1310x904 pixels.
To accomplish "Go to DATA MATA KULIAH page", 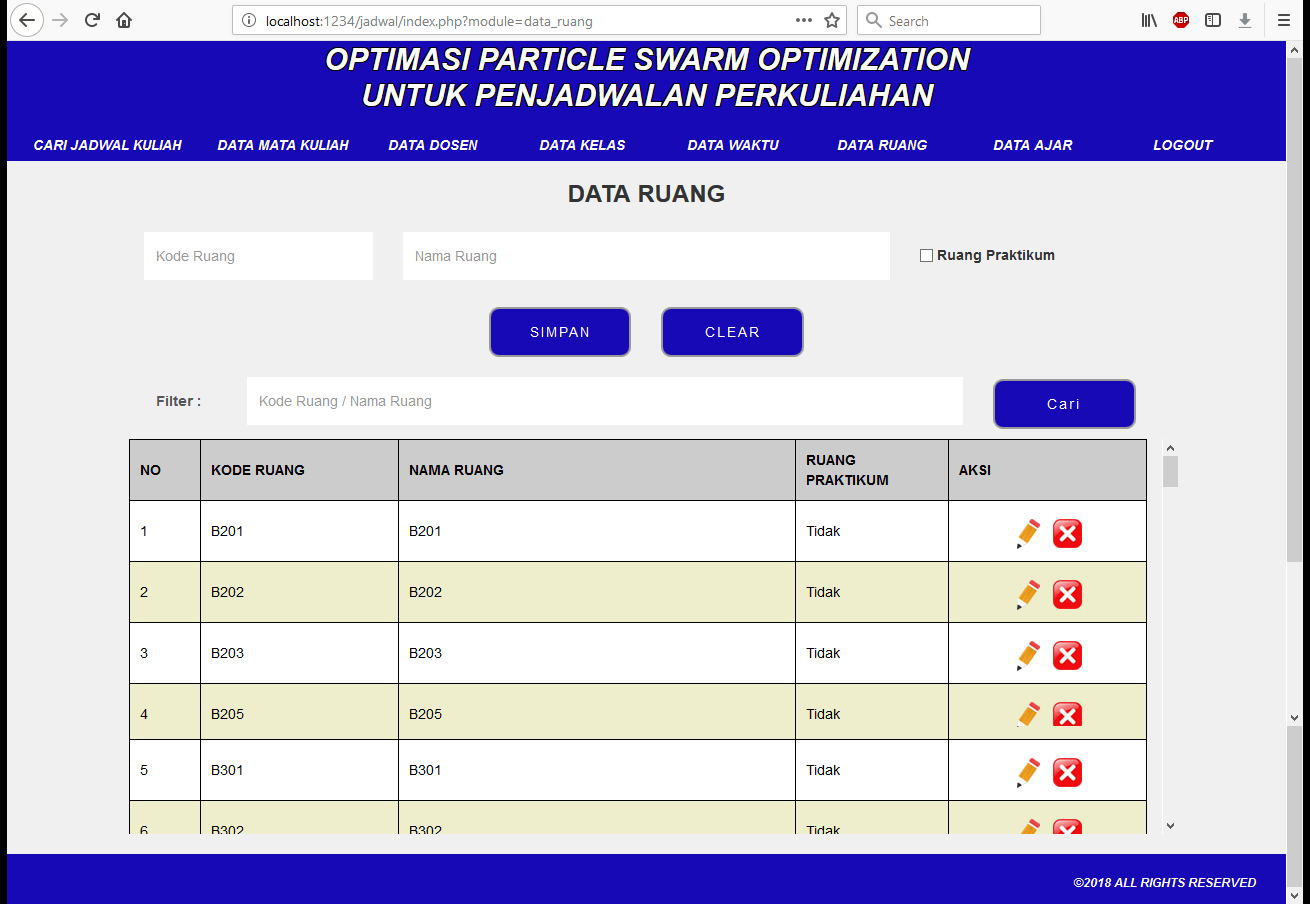I will [283, 145].
